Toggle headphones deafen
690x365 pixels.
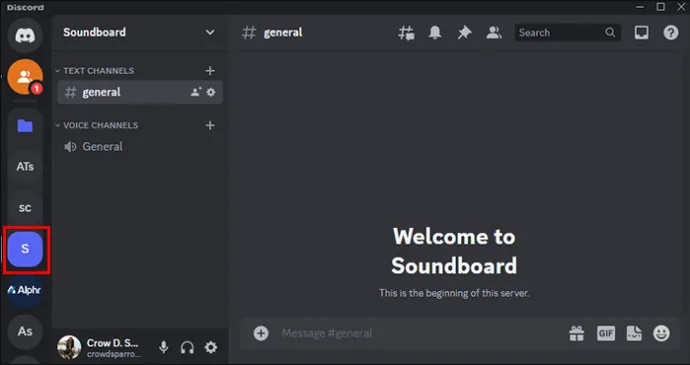click(x=187, y=347)
